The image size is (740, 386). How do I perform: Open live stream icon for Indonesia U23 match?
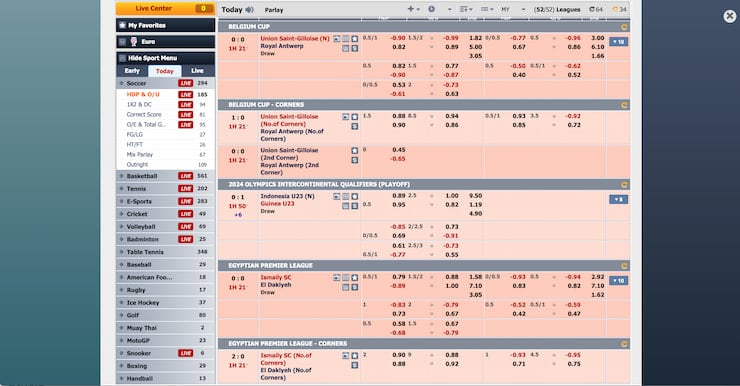click(336, 196)
